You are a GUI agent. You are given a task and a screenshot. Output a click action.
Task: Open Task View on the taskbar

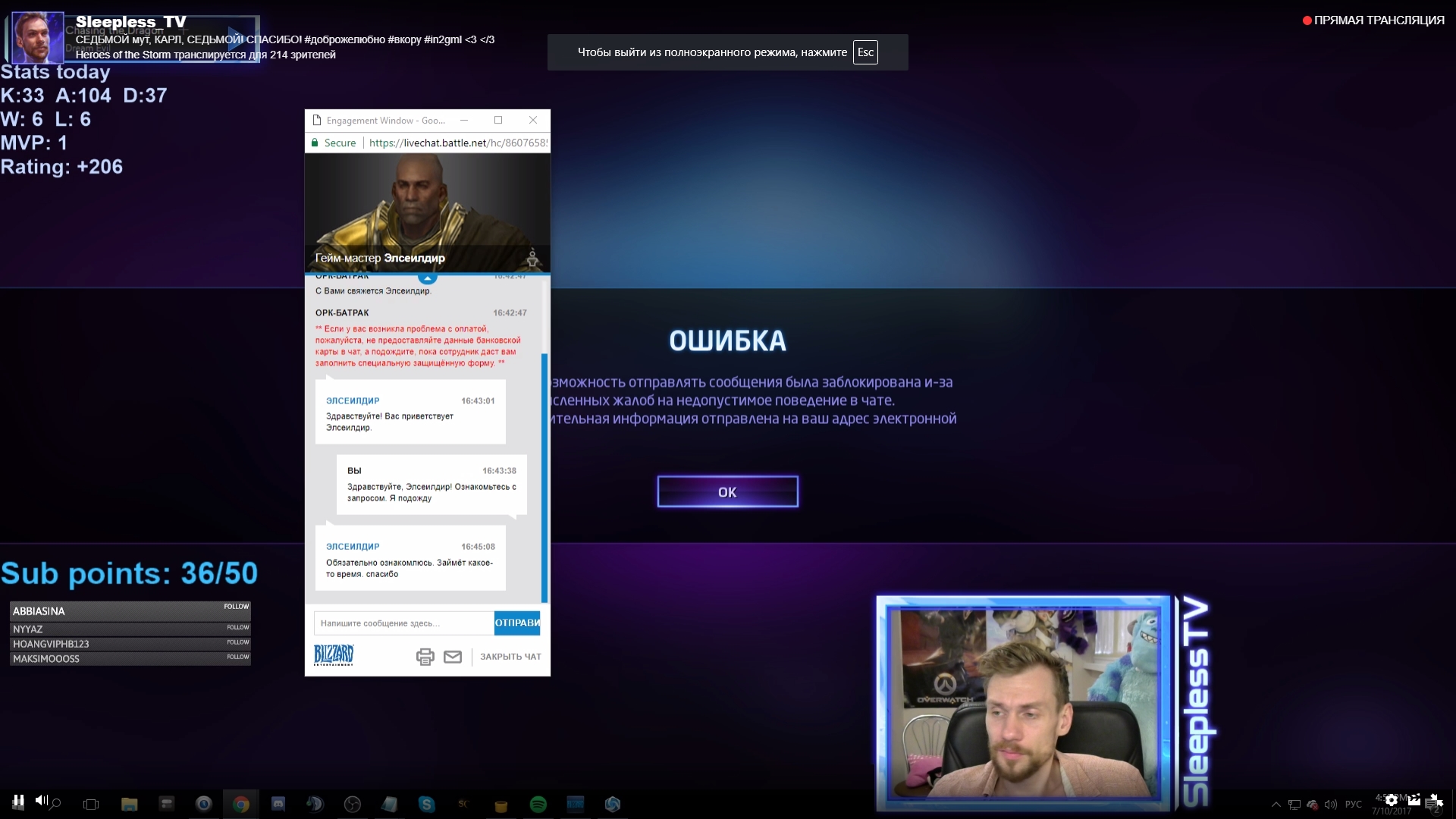91,804
